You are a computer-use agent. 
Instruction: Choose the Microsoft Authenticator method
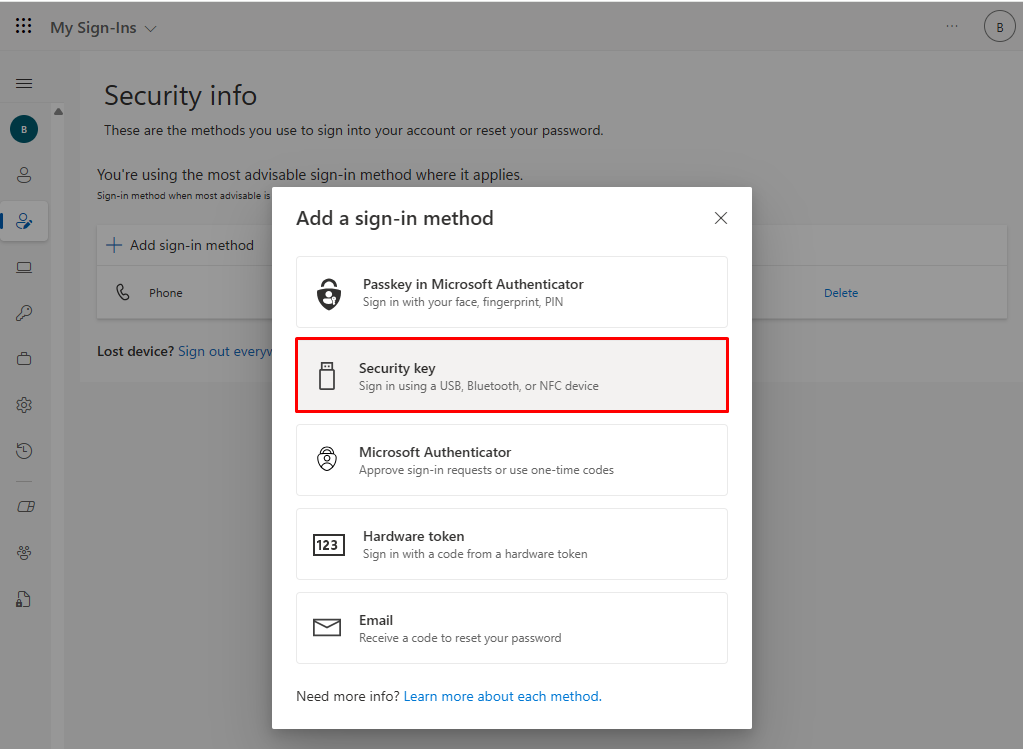tap(511, 460)
